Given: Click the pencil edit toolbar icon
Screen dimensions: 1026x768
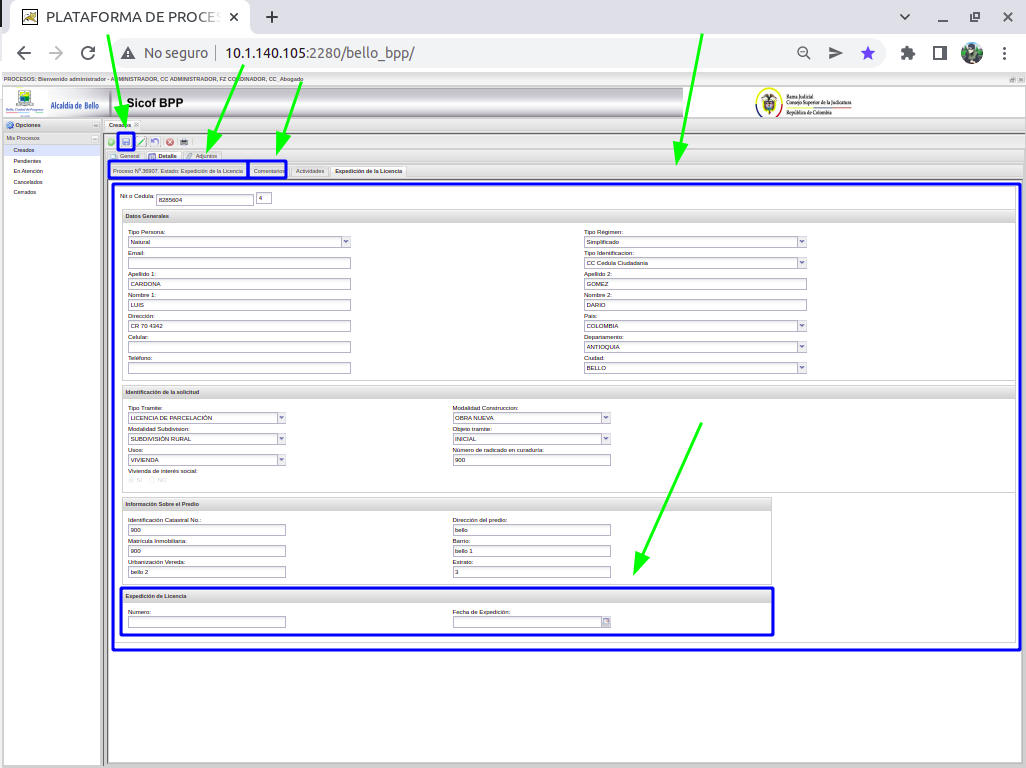Looking at the screenshot, I should point(142,142).
